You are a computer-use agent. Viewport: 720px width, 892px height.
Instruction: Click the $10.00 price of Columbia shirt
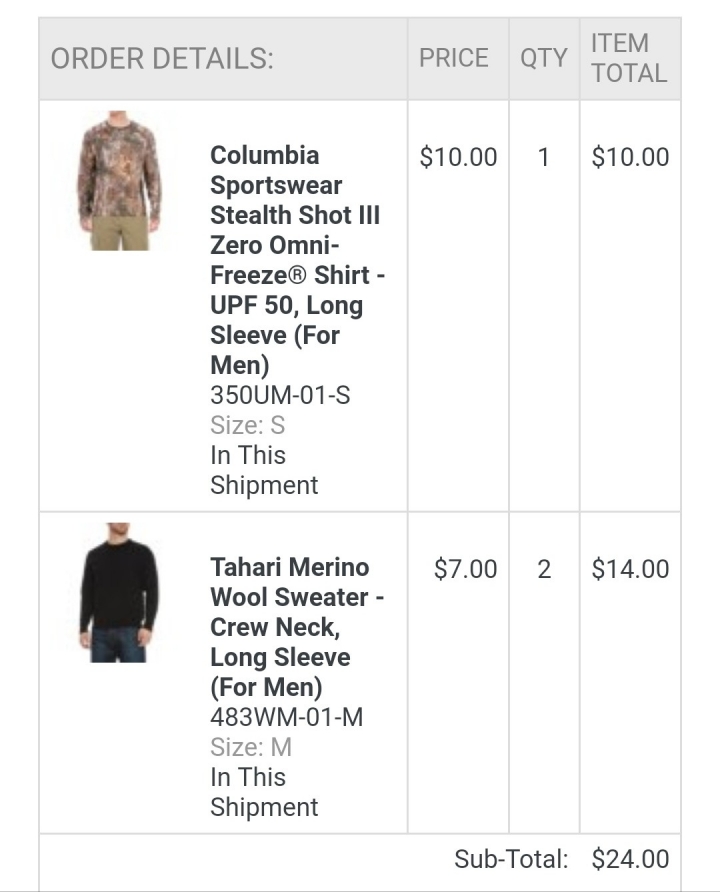tap(458, 157)
